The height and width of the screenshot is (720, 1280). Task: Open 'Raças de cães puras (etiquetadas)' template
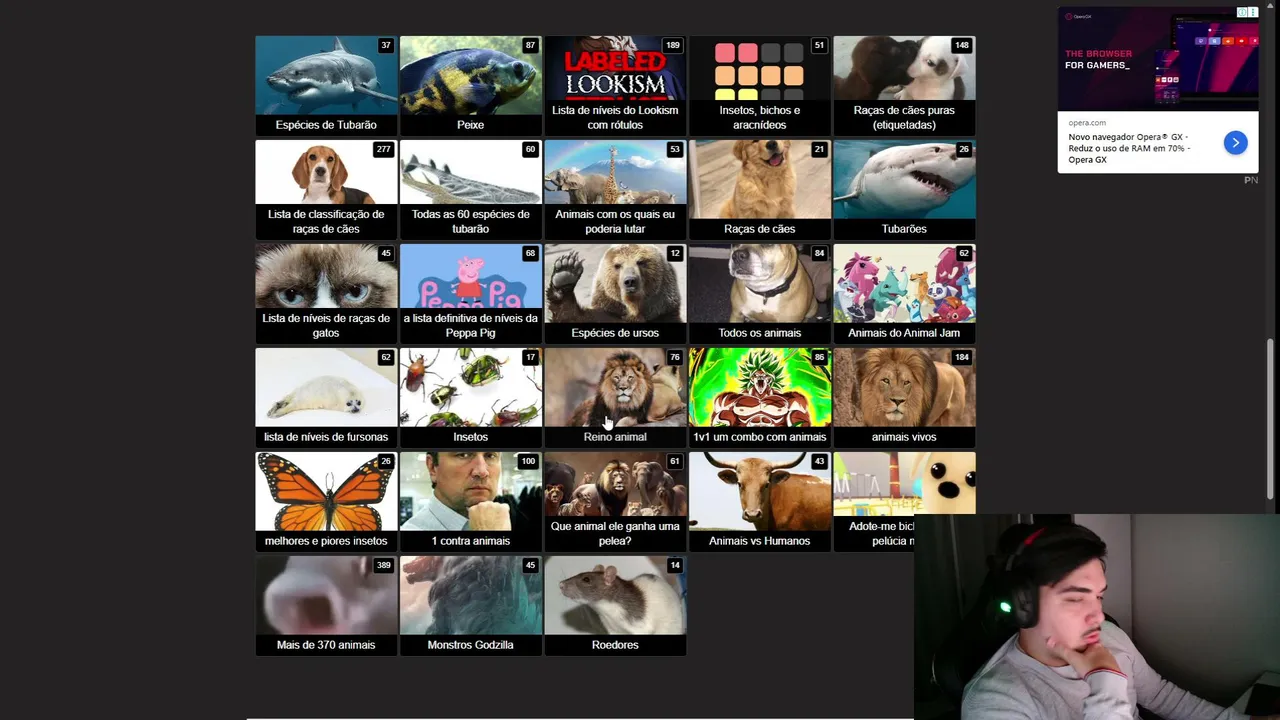pos(904,85)
